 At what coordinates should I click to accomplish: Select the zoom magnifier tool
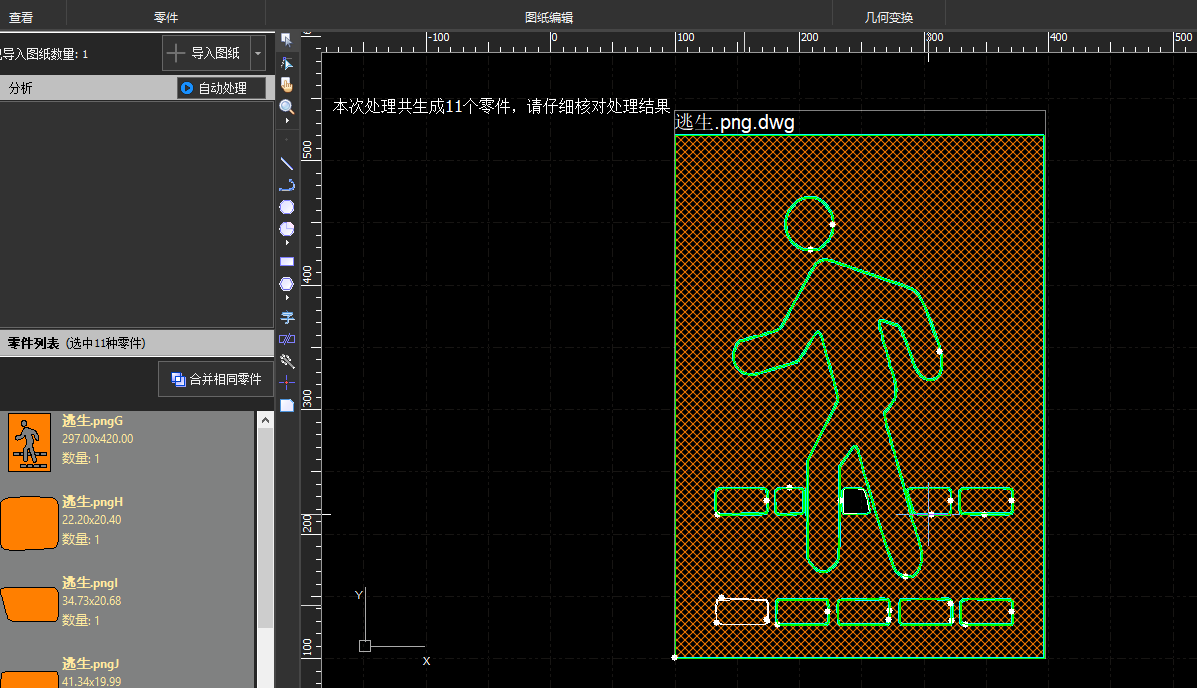point(286,107)
